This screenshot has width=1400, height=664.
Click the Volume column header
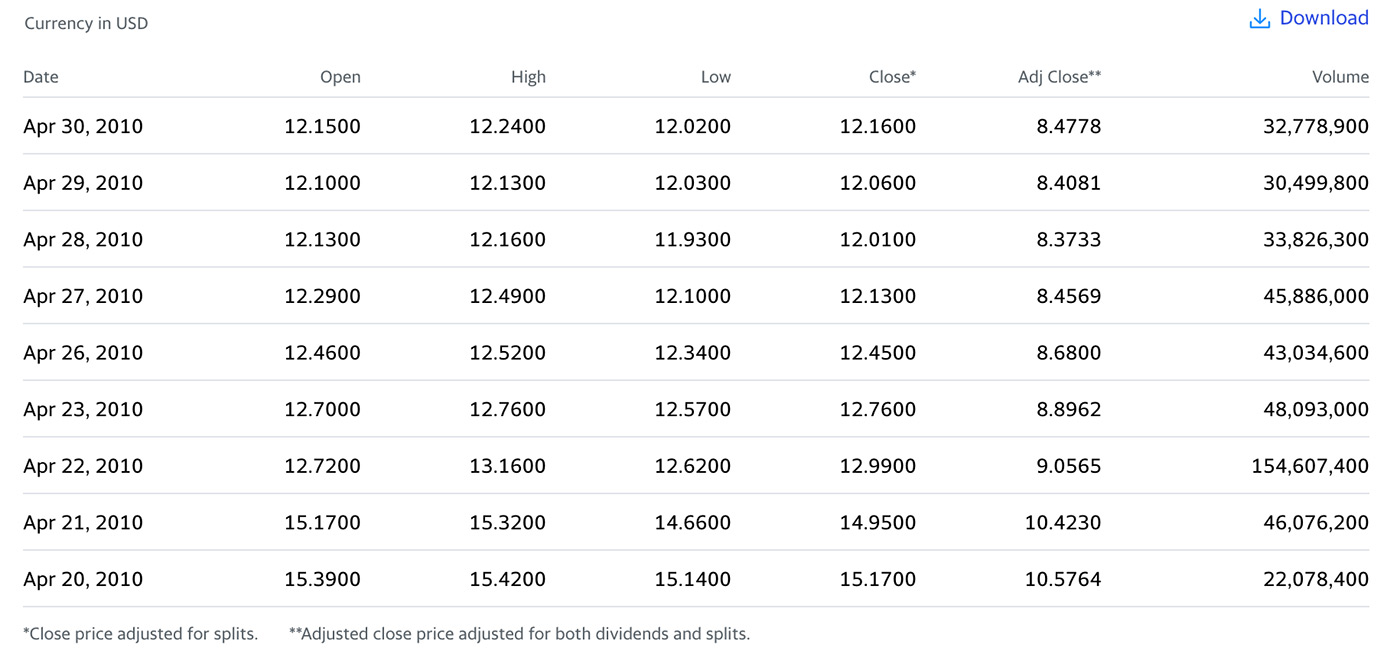point(1340,77)
